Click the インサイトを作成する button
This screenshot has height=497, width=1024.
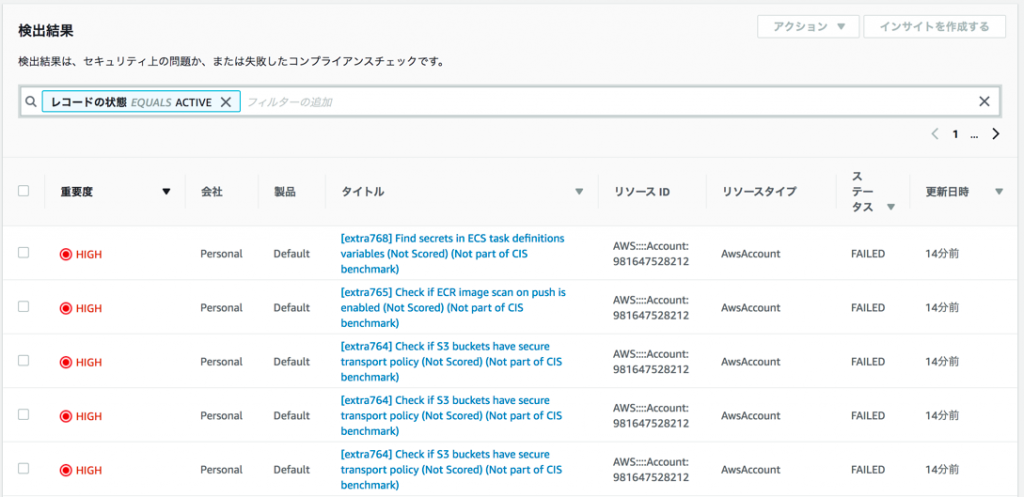[935, 27]
